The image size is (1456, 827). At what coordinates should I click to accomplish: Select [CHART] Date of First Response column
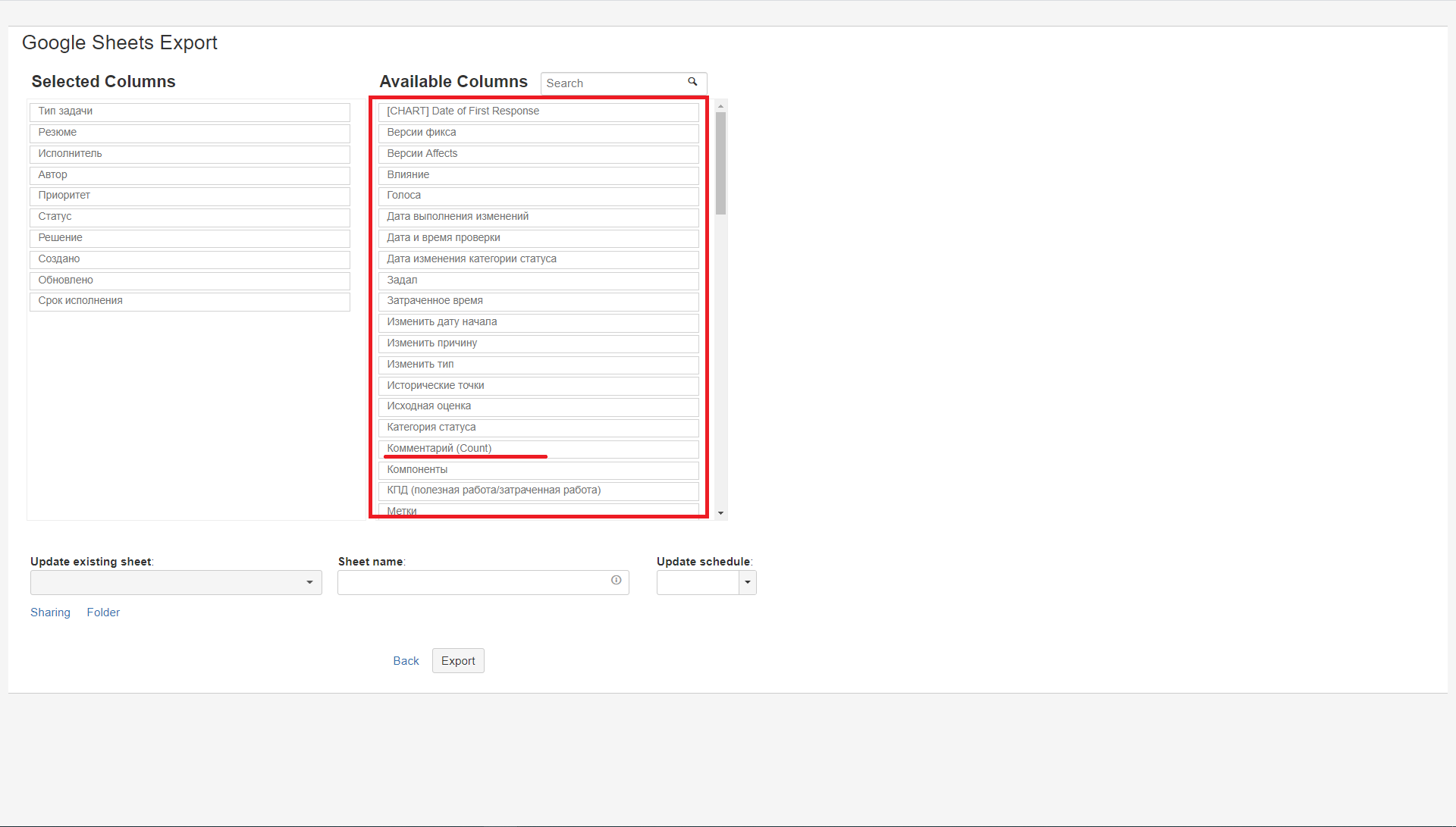click(538, 111)
